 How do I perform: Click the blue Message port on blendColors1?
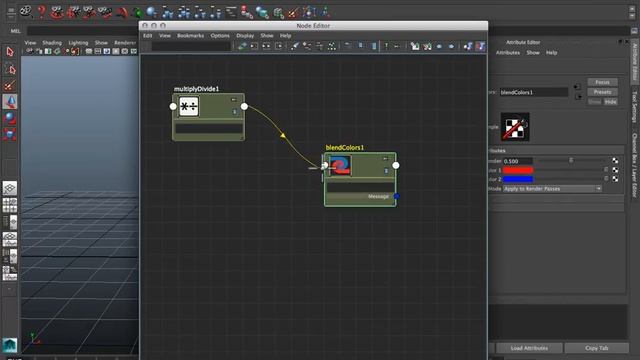pos(396,196)
